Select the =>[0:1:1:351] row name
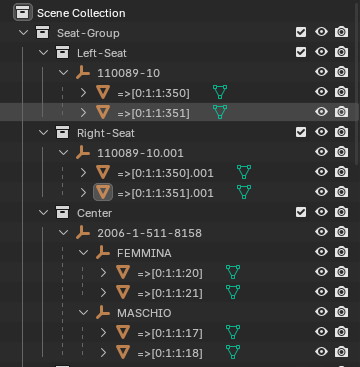Image resolution: width=360 pixels, height=367 pixels. [153, 113]
